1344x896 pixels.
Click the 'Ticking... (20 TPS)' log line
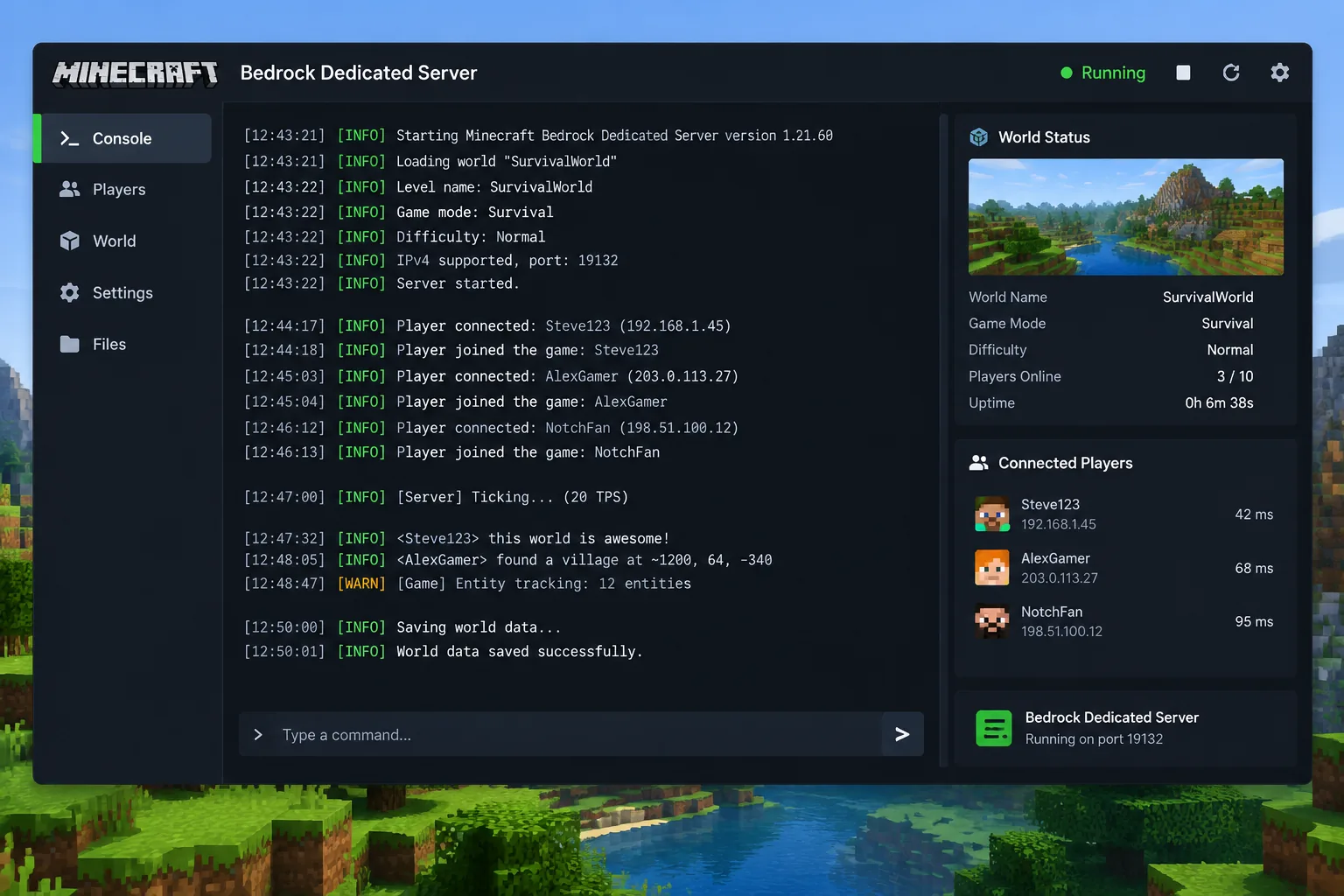click(436, 497)
